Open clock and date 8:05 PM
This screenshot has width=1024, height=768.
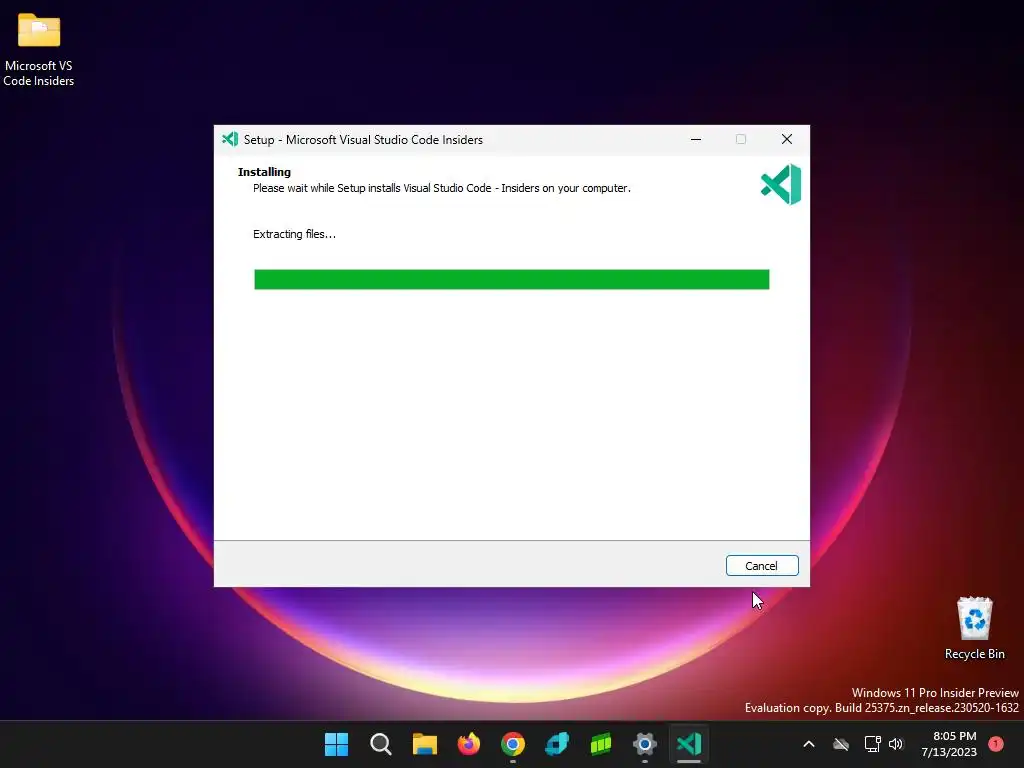point(949,744)
